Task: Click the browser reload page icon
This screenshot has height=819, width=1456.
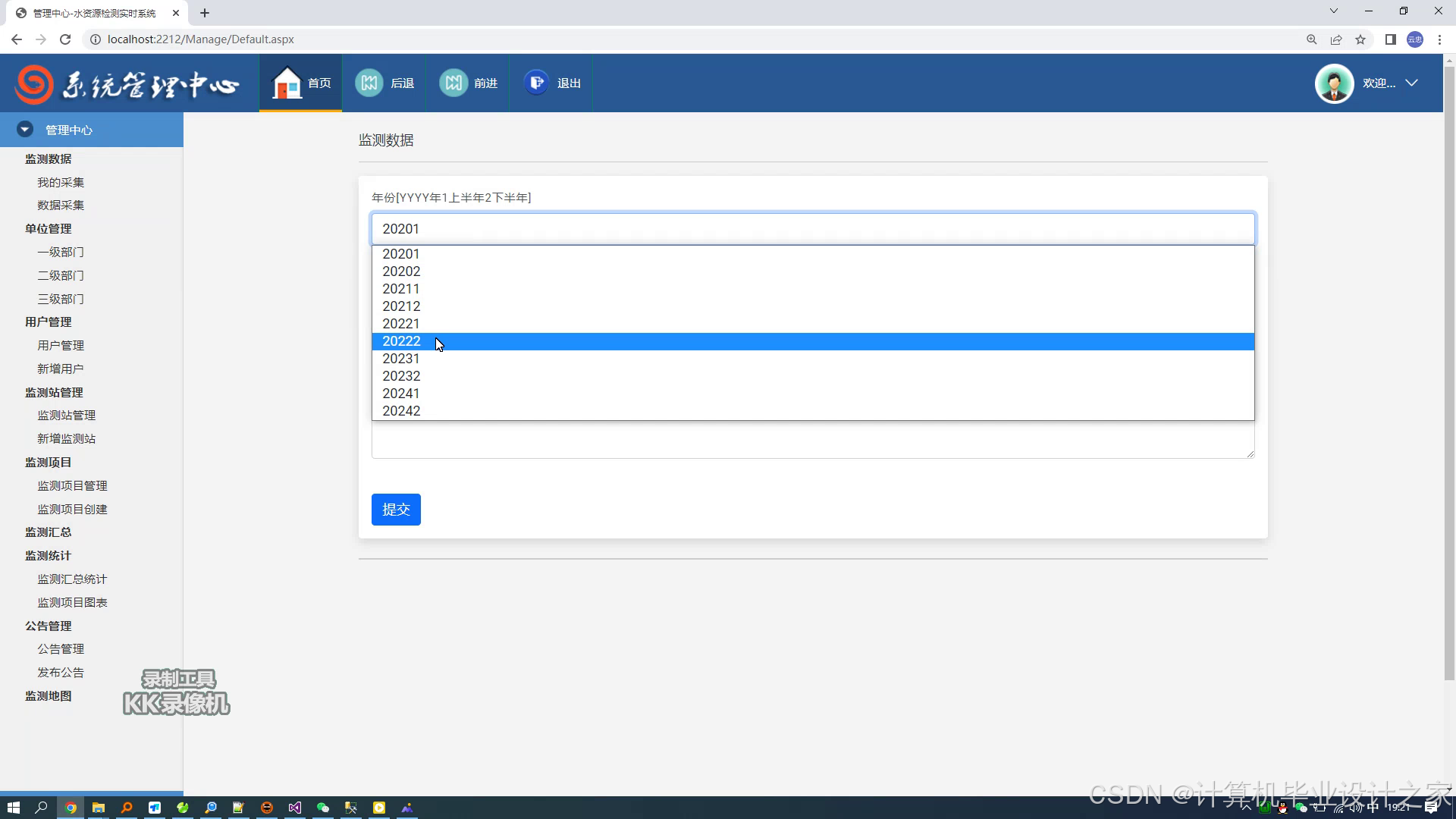Action: pyautogui.click(x=65, y=39)
